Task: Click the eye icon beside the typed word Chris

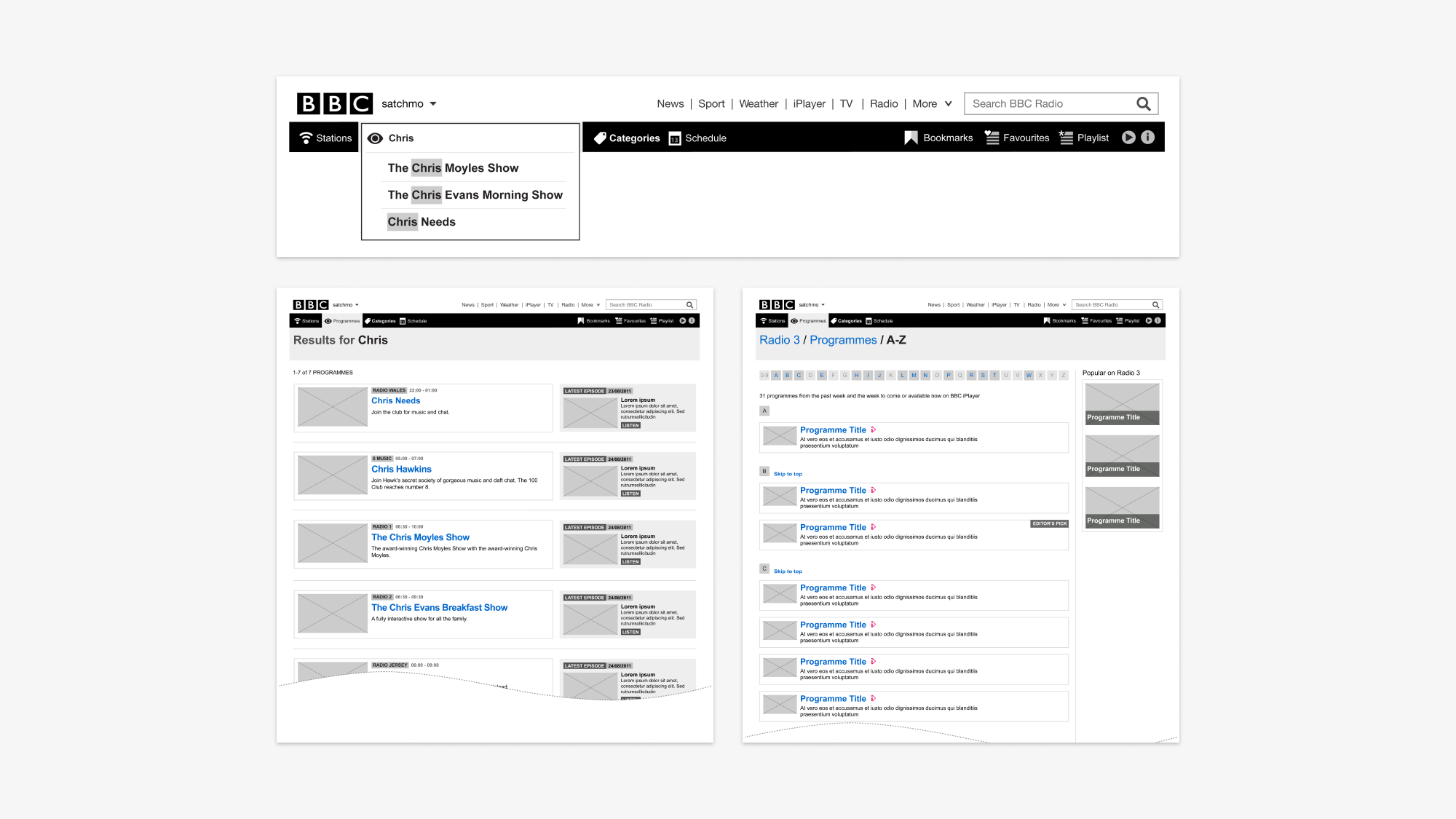Action: [375, 138]
